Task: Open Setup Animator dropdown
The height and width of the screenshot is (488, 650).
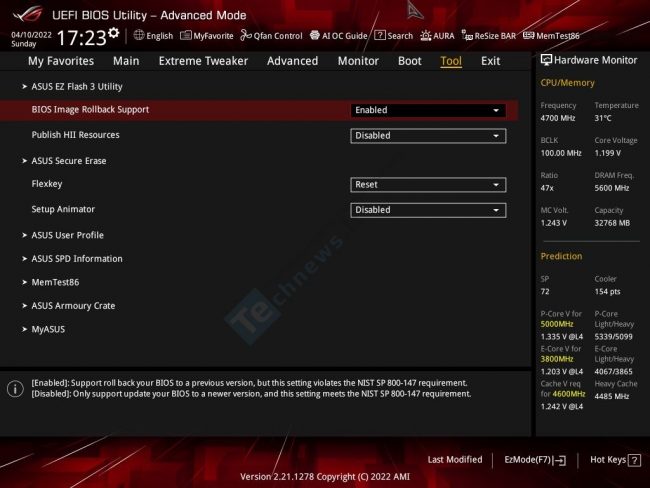Action: [428, 210]
